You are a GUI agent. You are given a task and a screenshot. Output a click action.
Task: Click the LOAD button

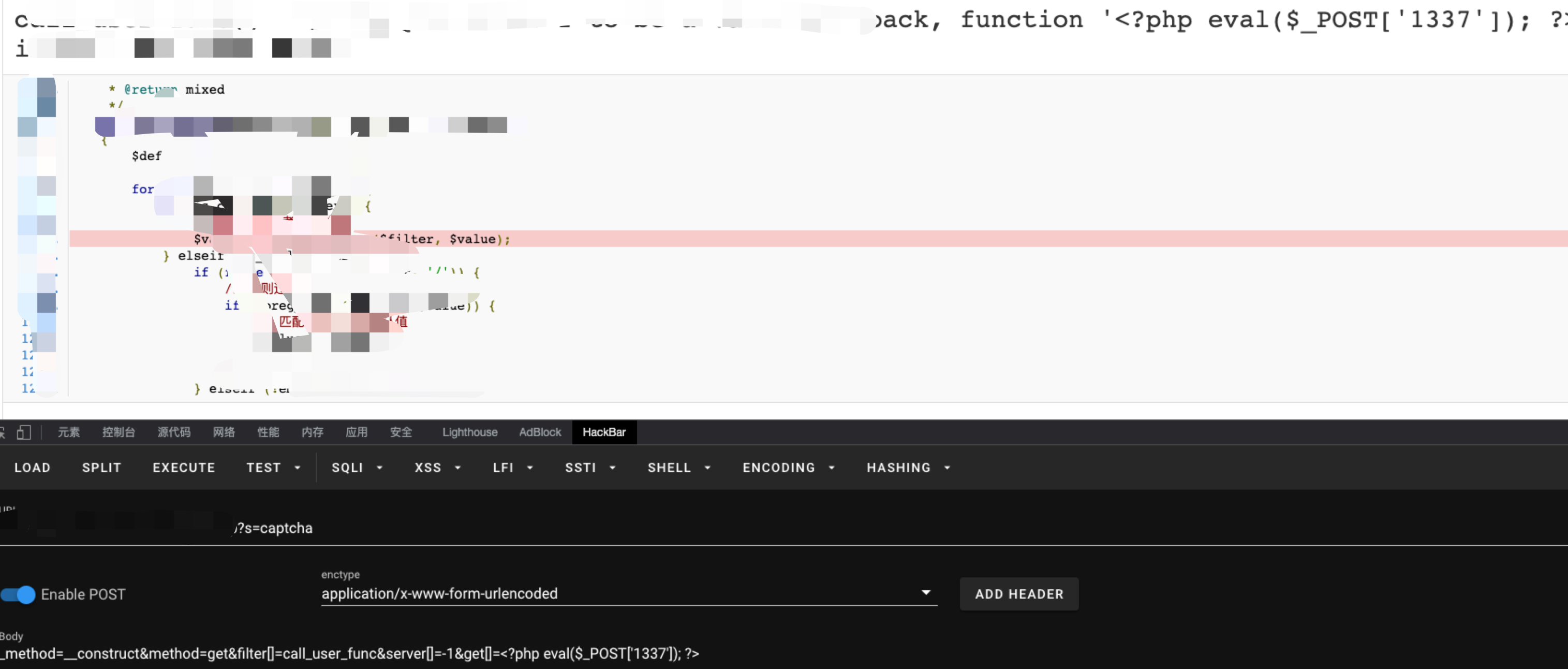(x=32, y=468)
